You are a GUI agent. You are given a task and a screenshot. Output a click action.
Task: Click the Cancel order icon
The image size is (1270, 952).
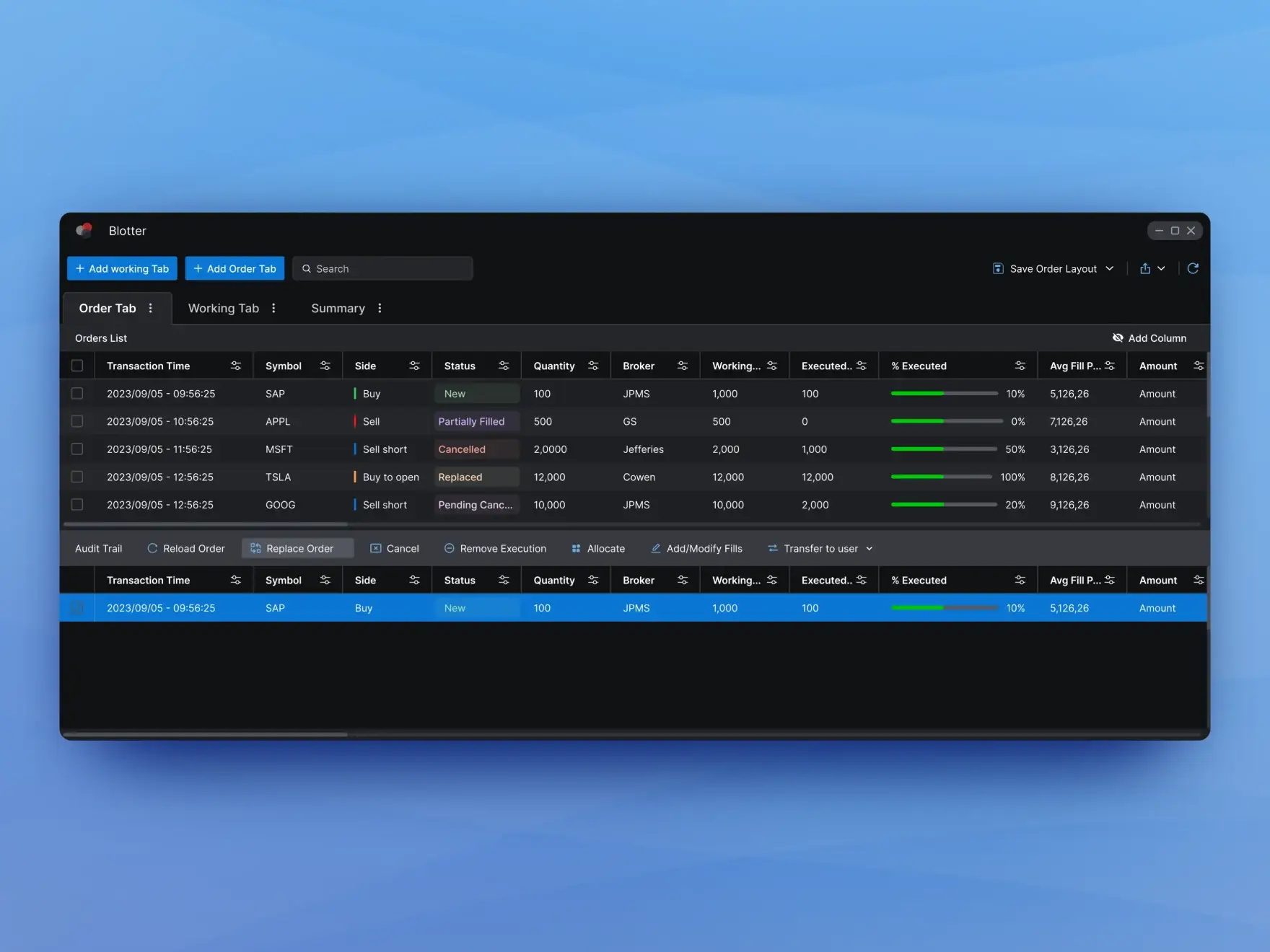point(376,548)
